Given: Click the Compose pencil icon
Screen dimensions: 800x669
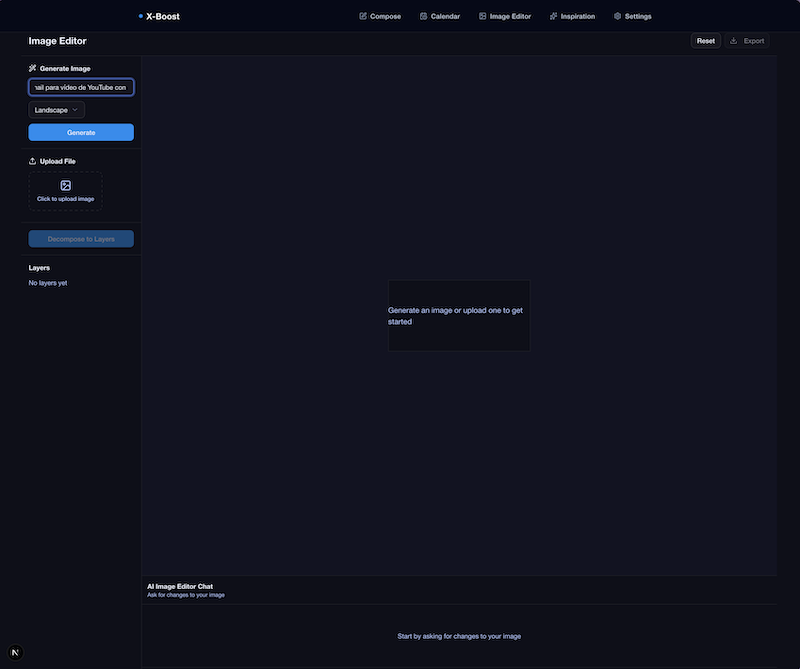Looking at the screenshot, I should point(363,16).
